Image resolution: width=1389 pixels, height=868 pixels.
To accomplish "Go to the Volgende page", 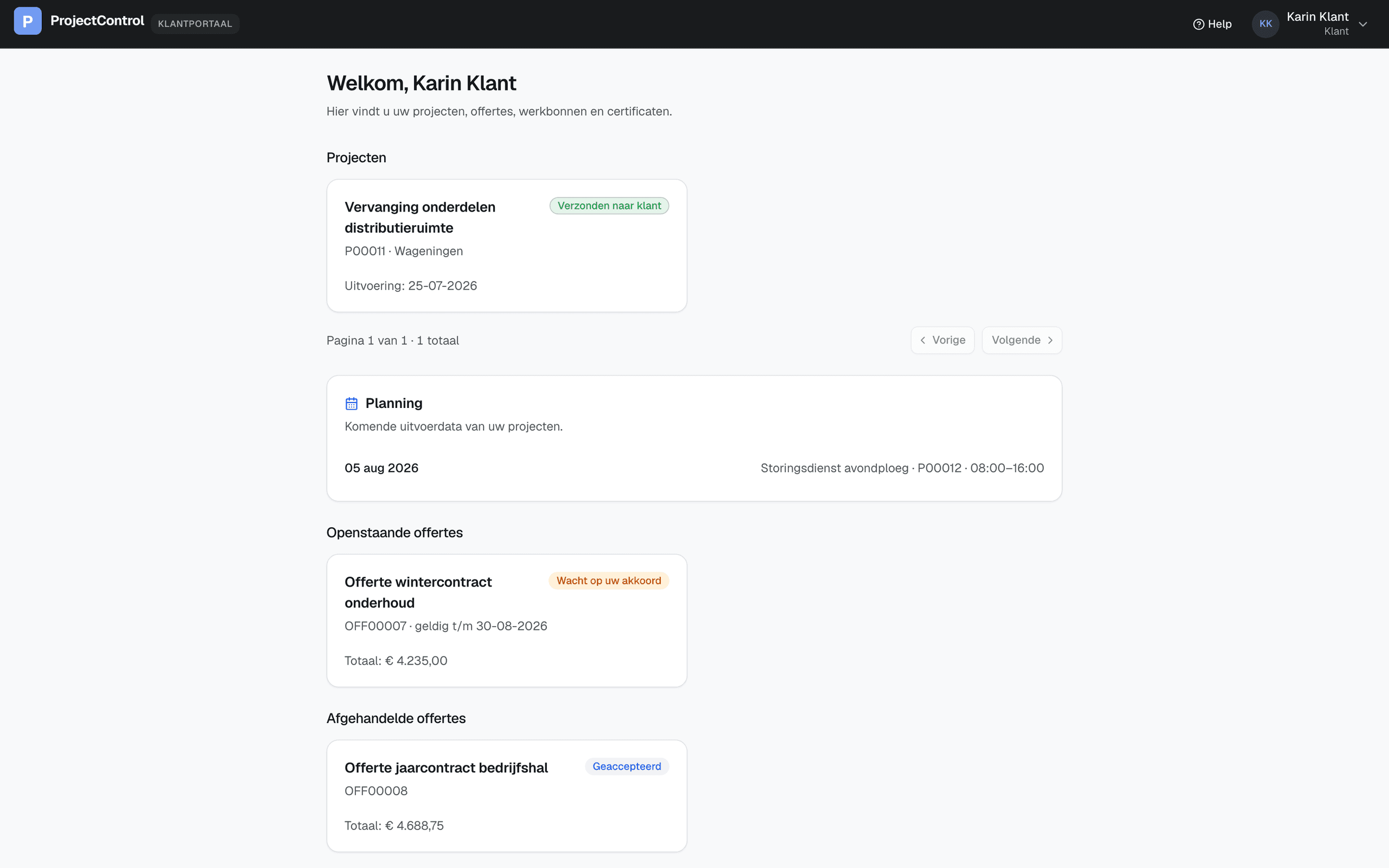I will point(1022,341).
